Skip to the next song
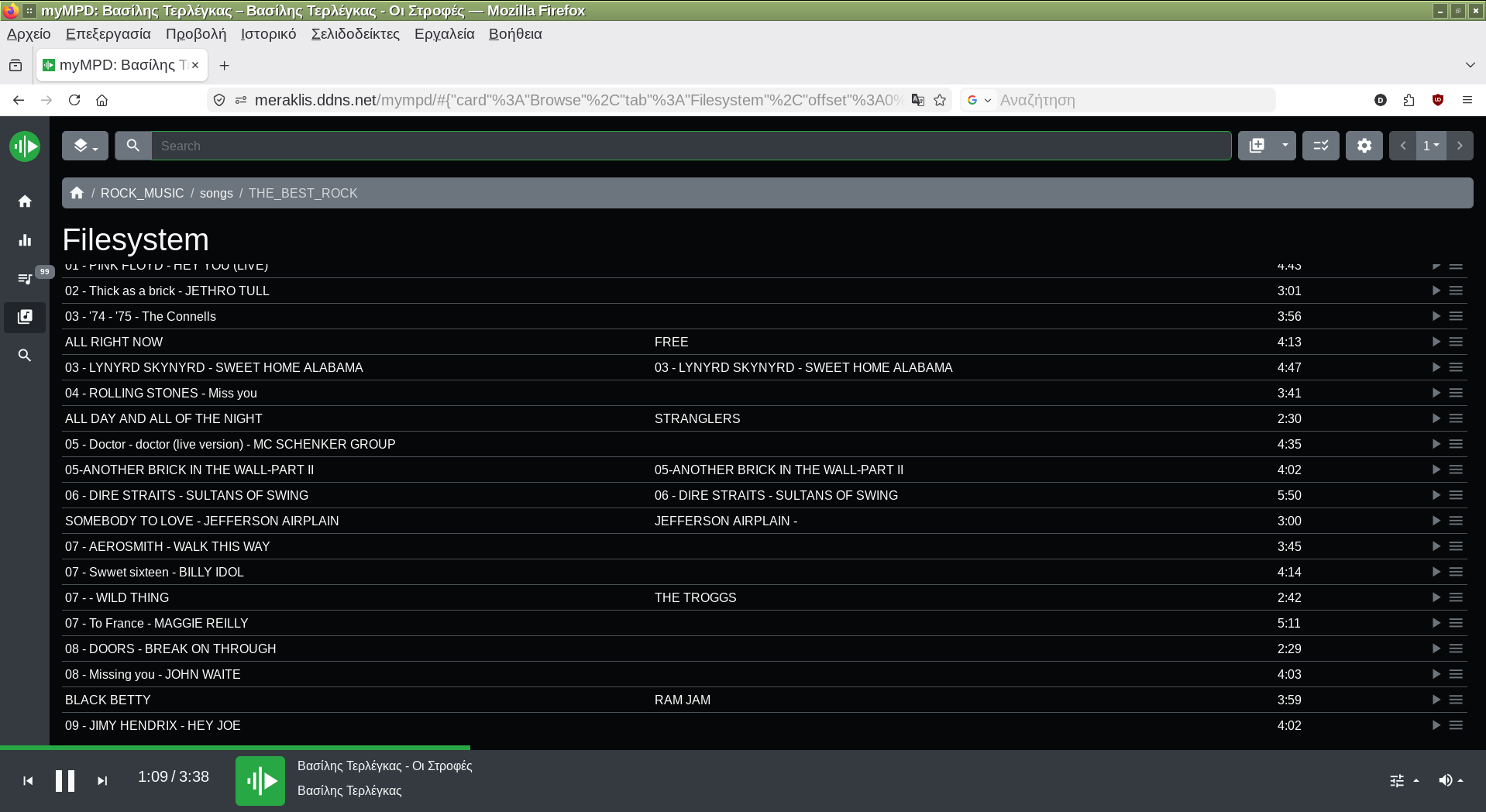The image size is (1486, 812). (x=102, y=780)
